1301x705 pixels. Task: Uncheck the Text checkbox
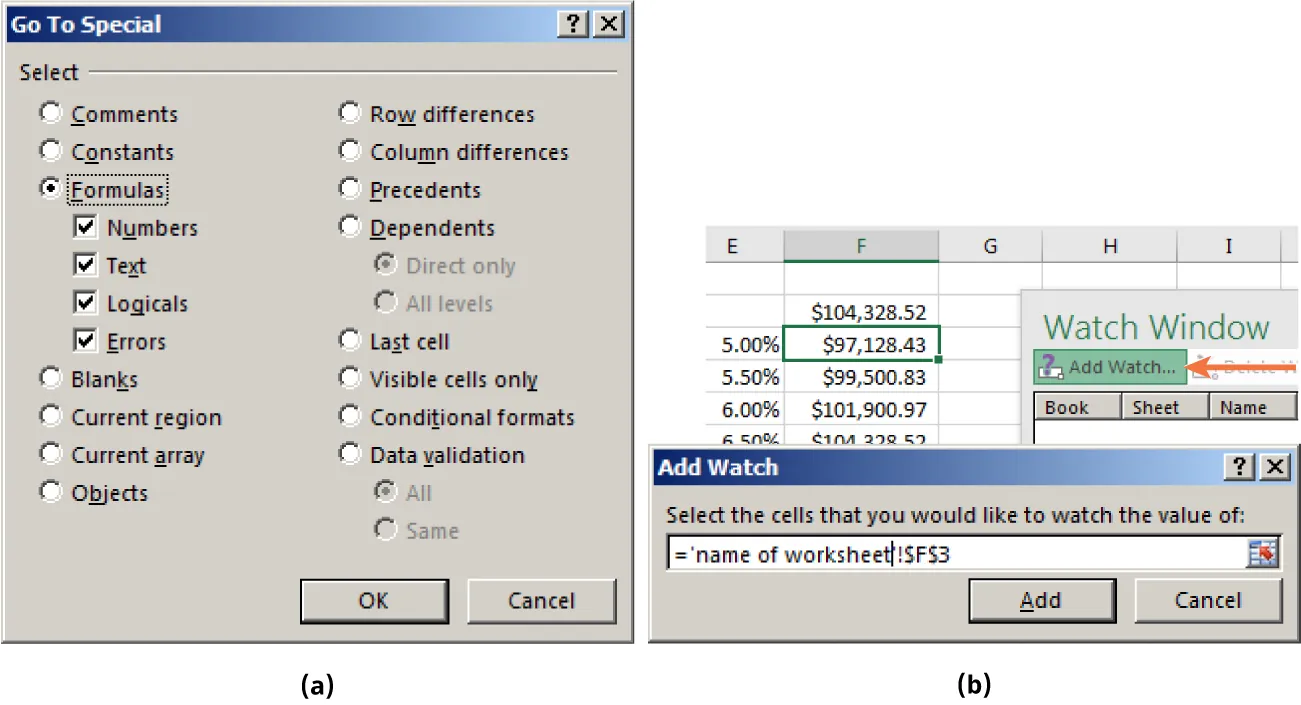[x=85, y=265]
